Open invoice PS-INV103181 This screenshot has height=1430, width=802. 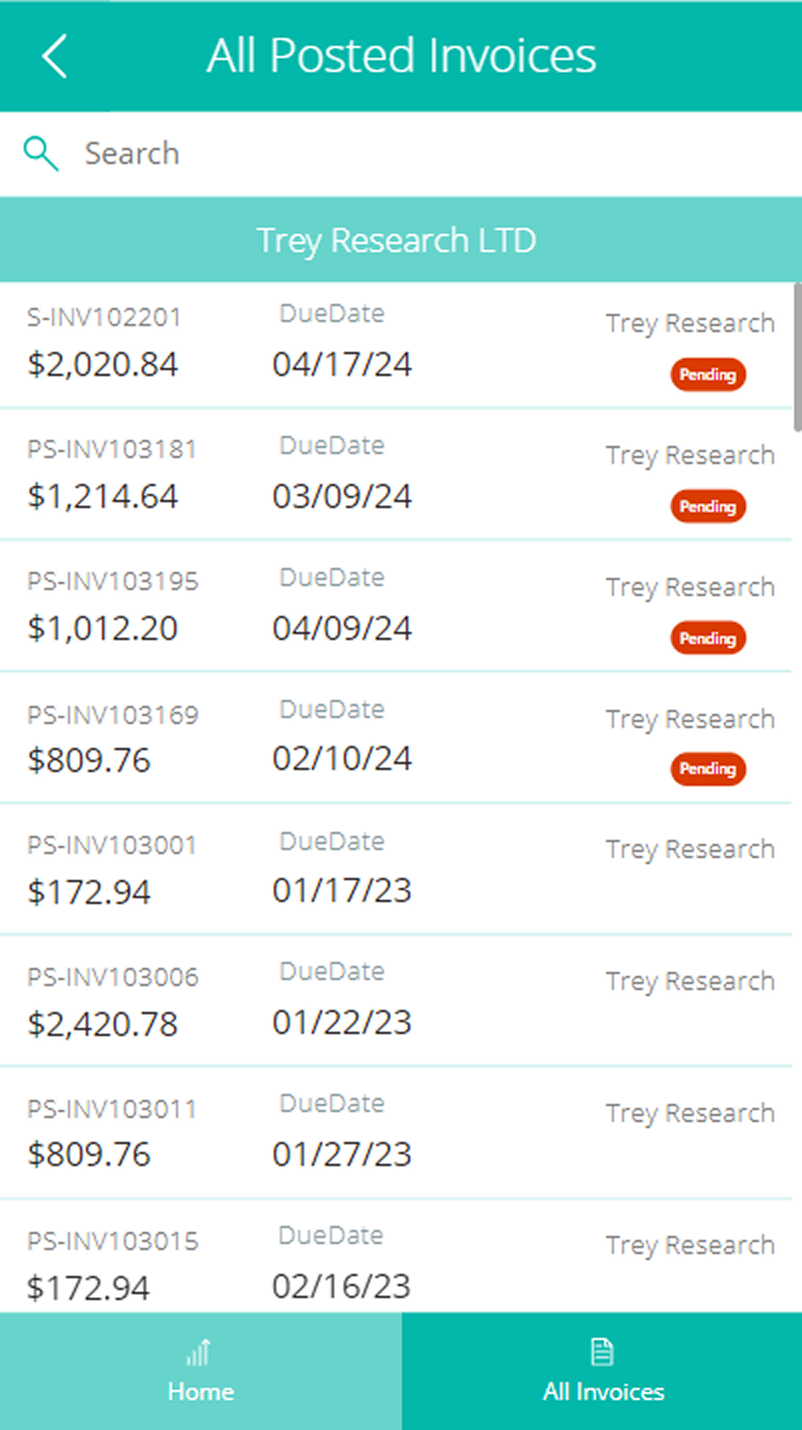pyautogui.click(x=112, y=450)
